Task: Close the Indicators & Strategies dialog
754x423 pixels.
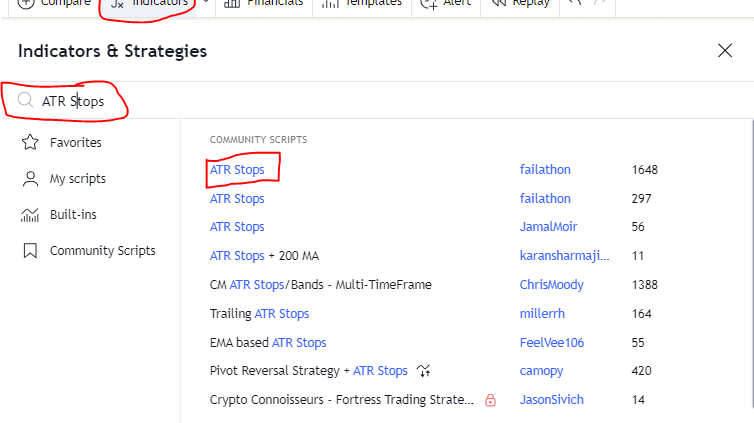Action: pos(725,51)
